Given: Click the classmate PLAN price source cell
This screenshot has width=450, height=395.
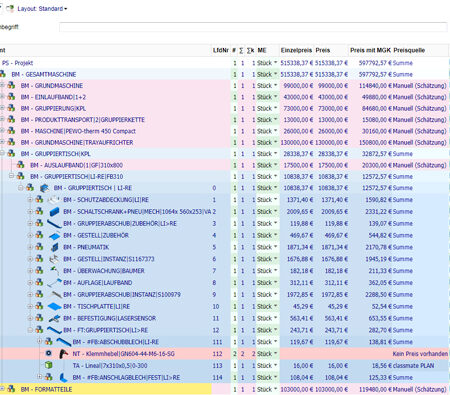Looking at the screenshot, I should [413, 366].
